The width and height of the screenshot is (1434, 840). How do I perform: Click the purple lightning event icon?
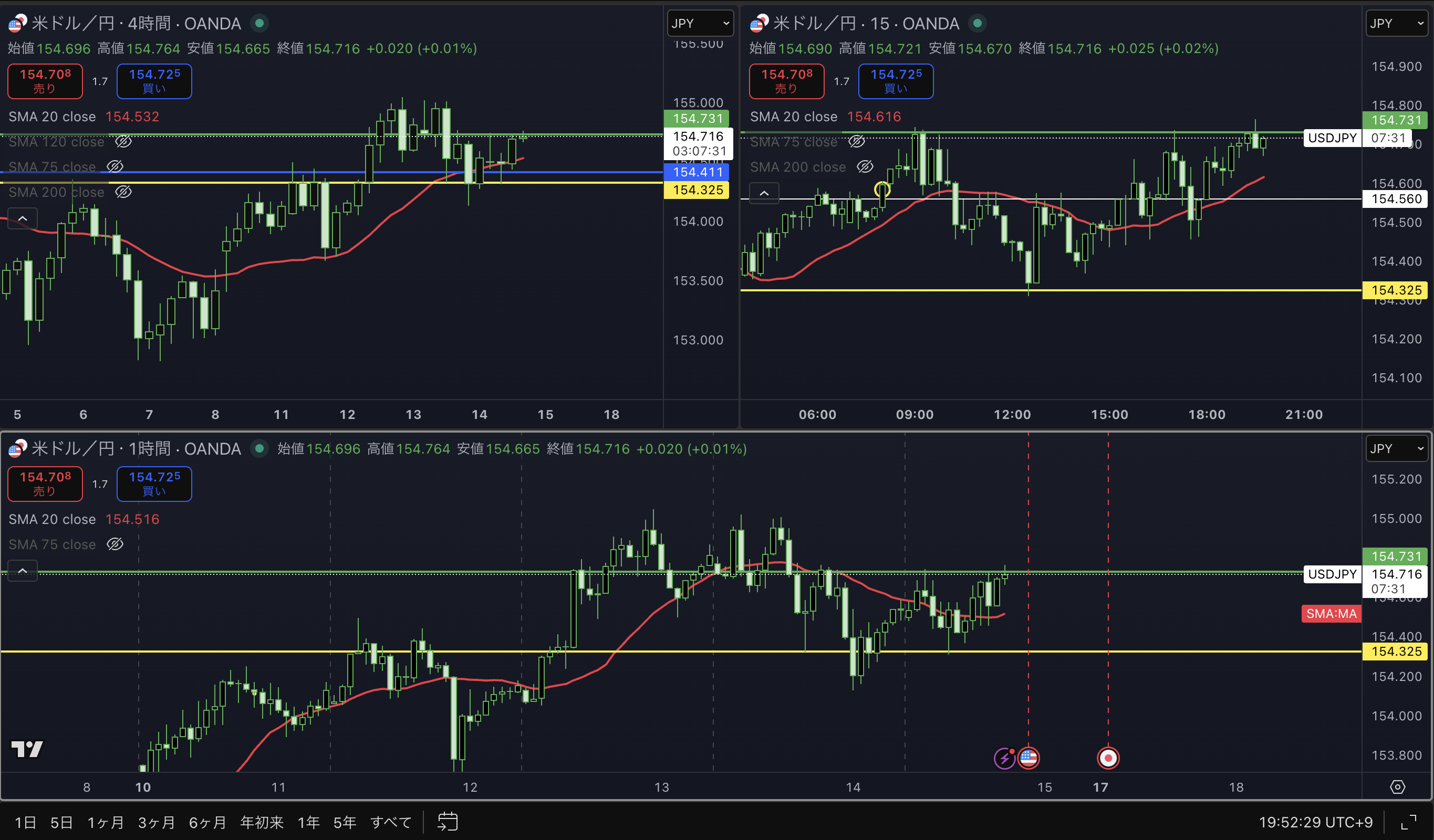pyautogui.click(x=1004, y=758)
